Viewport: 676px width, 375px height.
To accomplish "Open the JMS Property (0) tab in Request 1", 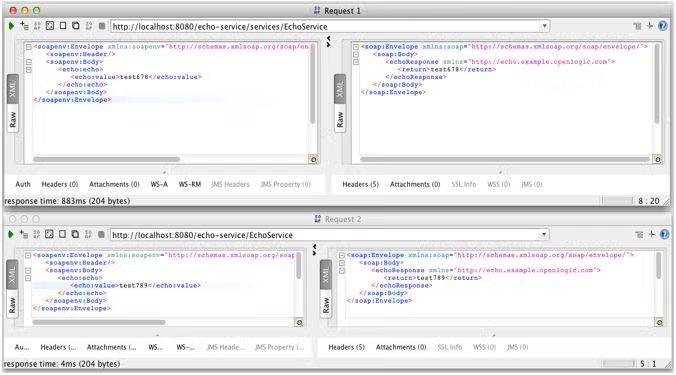I will coord(285,184).
